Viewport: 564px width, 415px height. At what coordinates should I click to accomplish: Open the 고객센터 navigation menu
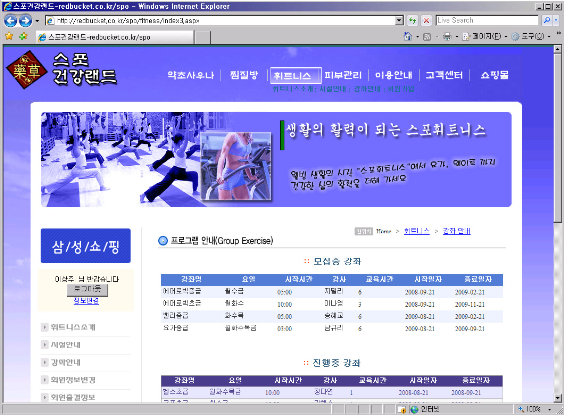click(x=444, y=75)
